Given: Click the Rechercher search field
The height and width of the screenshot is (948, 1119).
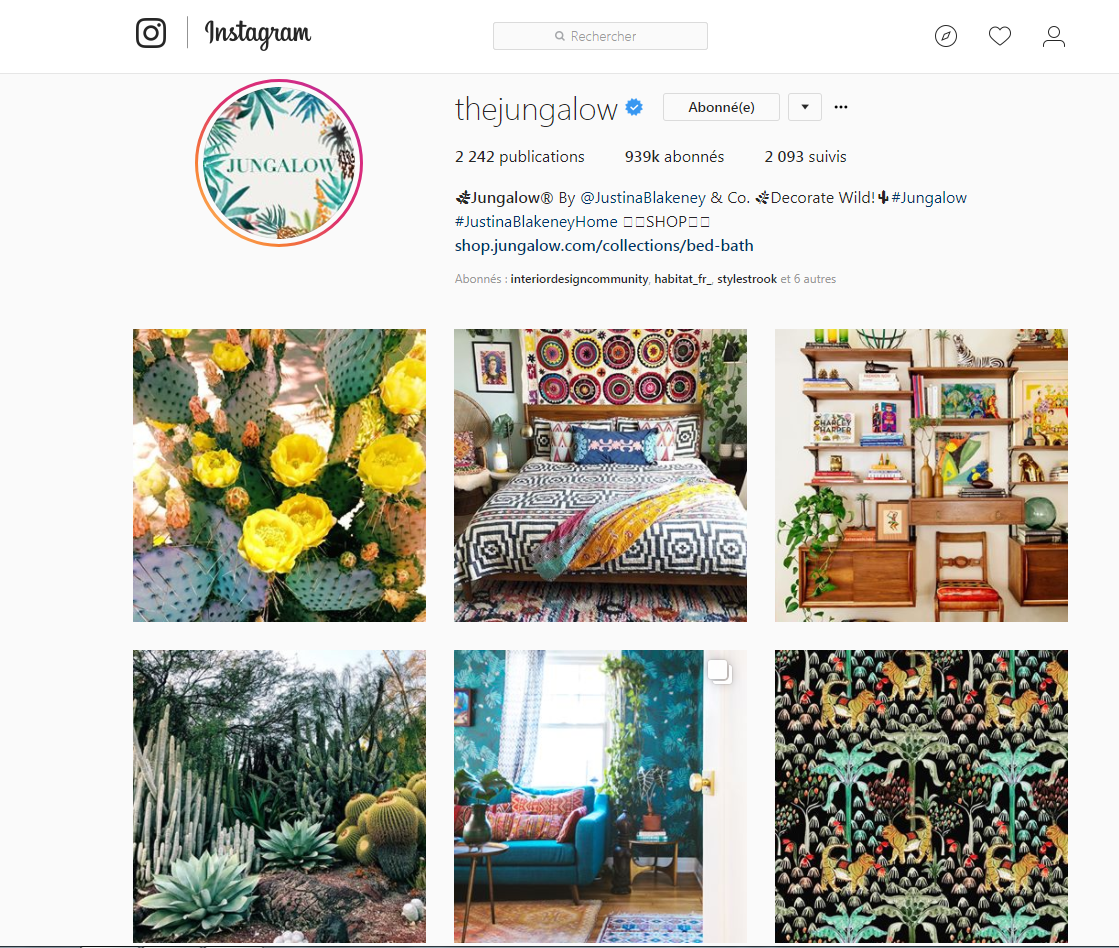Looking at the screenshot, I should [600, 36].
